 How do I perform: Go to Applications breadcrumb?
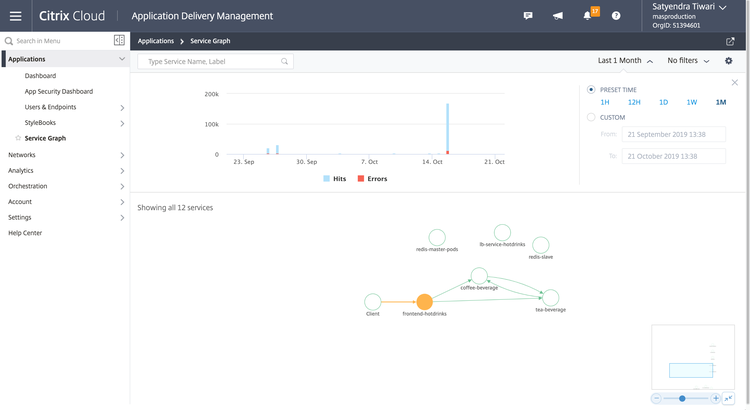[x=155, y=41]
